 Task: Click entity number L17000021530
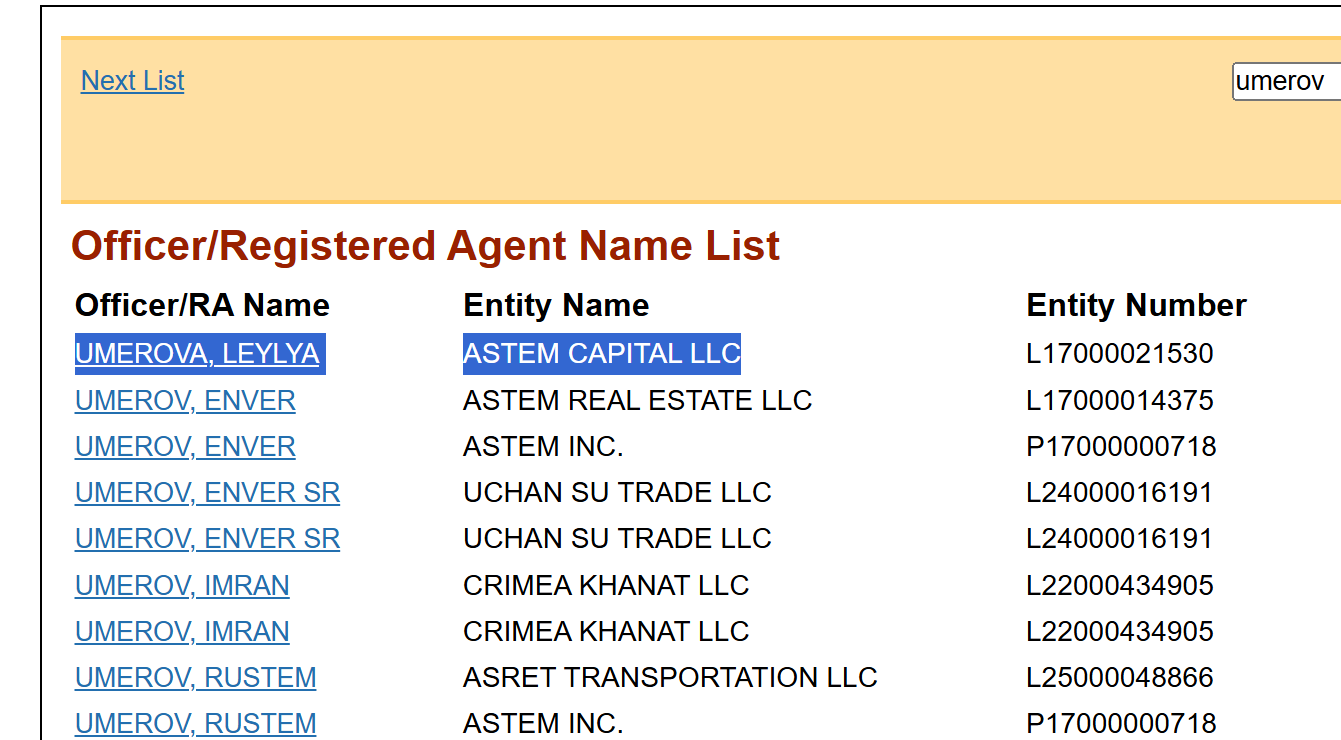tap(1119, 354)
